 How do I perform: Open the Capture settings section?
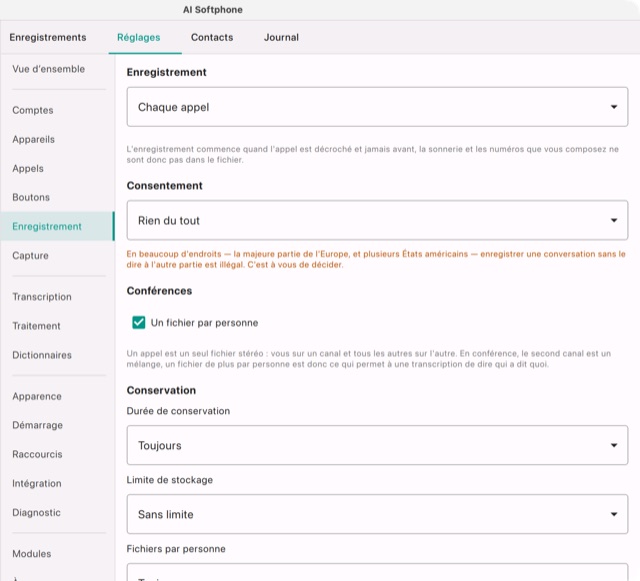[30, 256]
